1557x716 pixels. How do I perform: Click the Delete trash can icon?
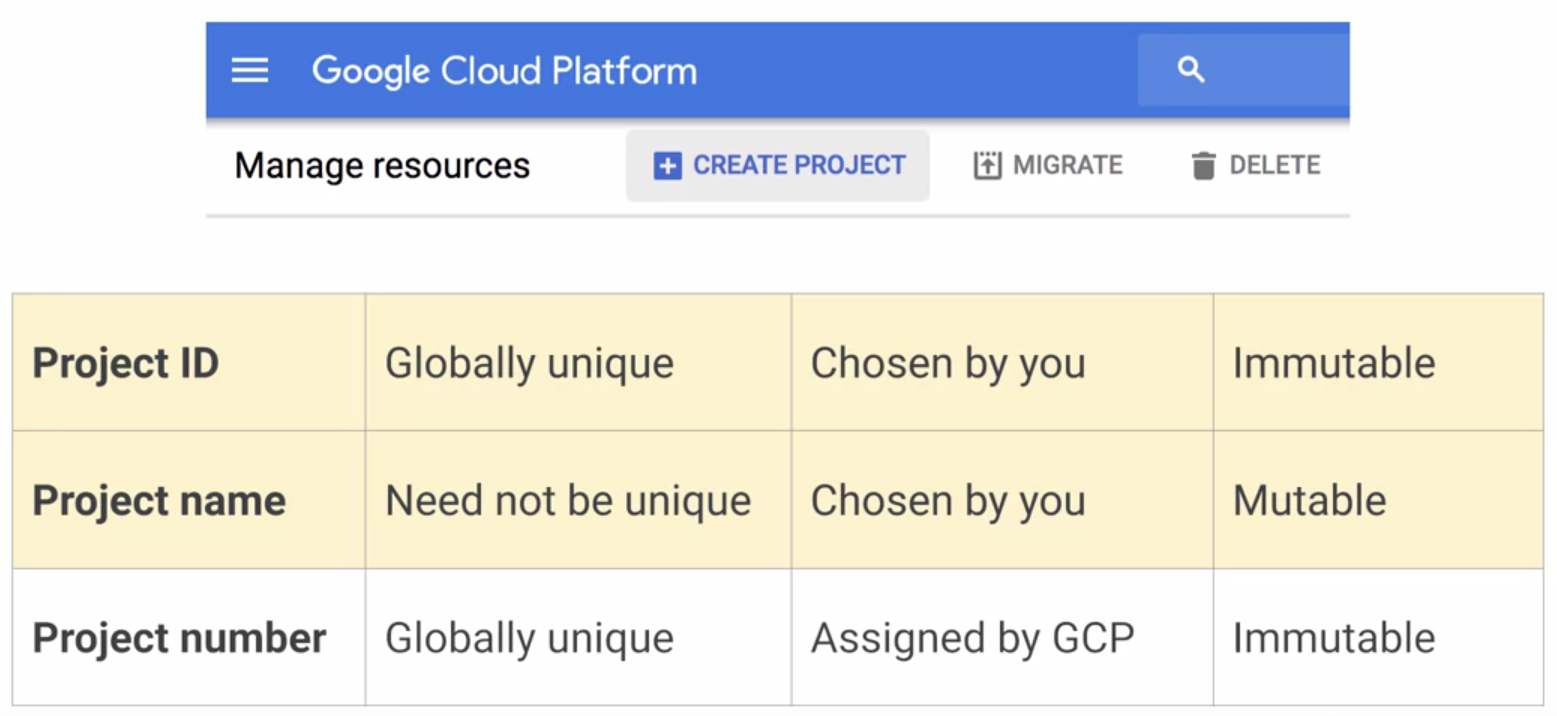tap(1203, 166)
